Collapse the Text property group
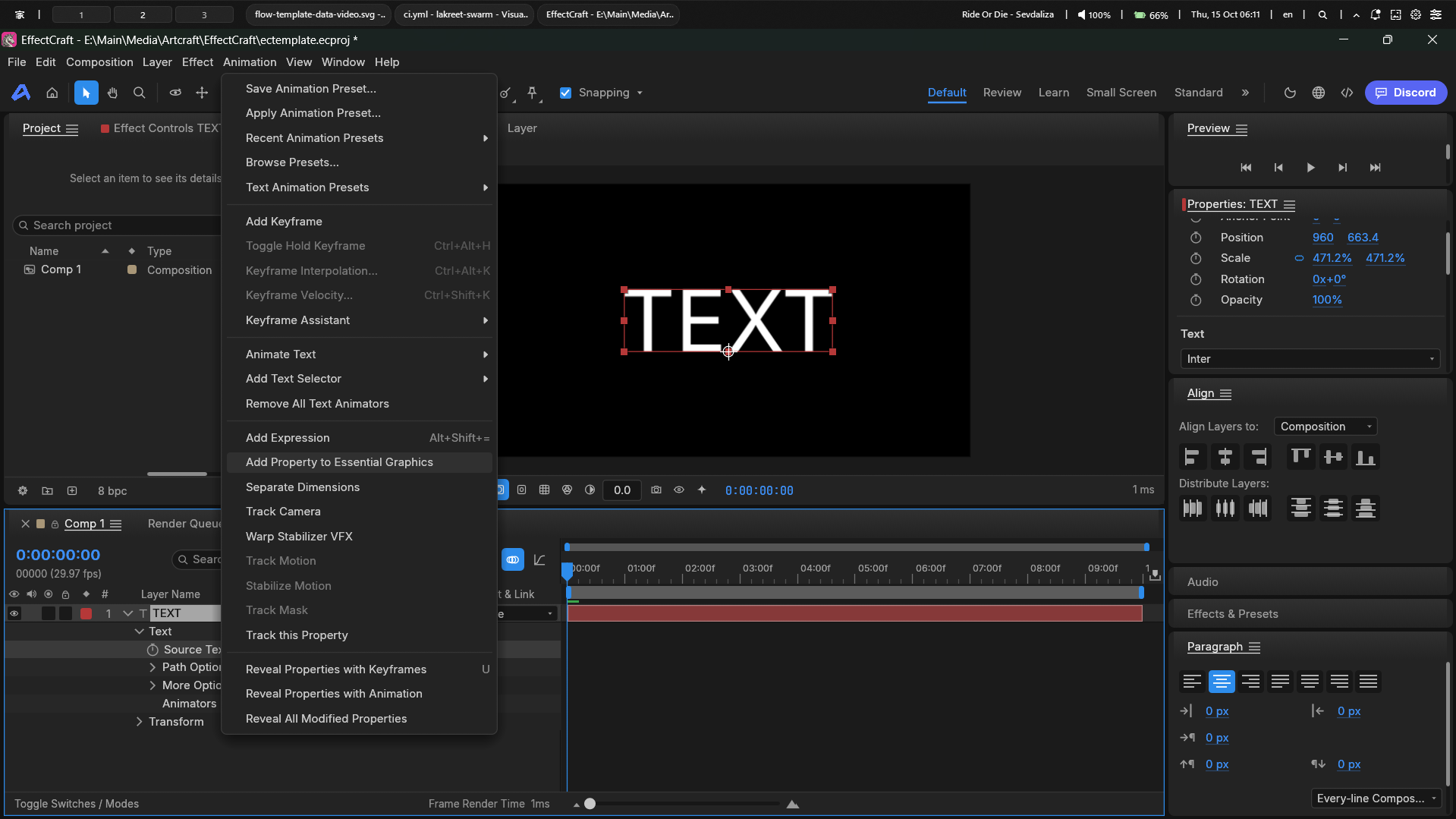This screenshot has width=1456, height=819. point(139,632)
